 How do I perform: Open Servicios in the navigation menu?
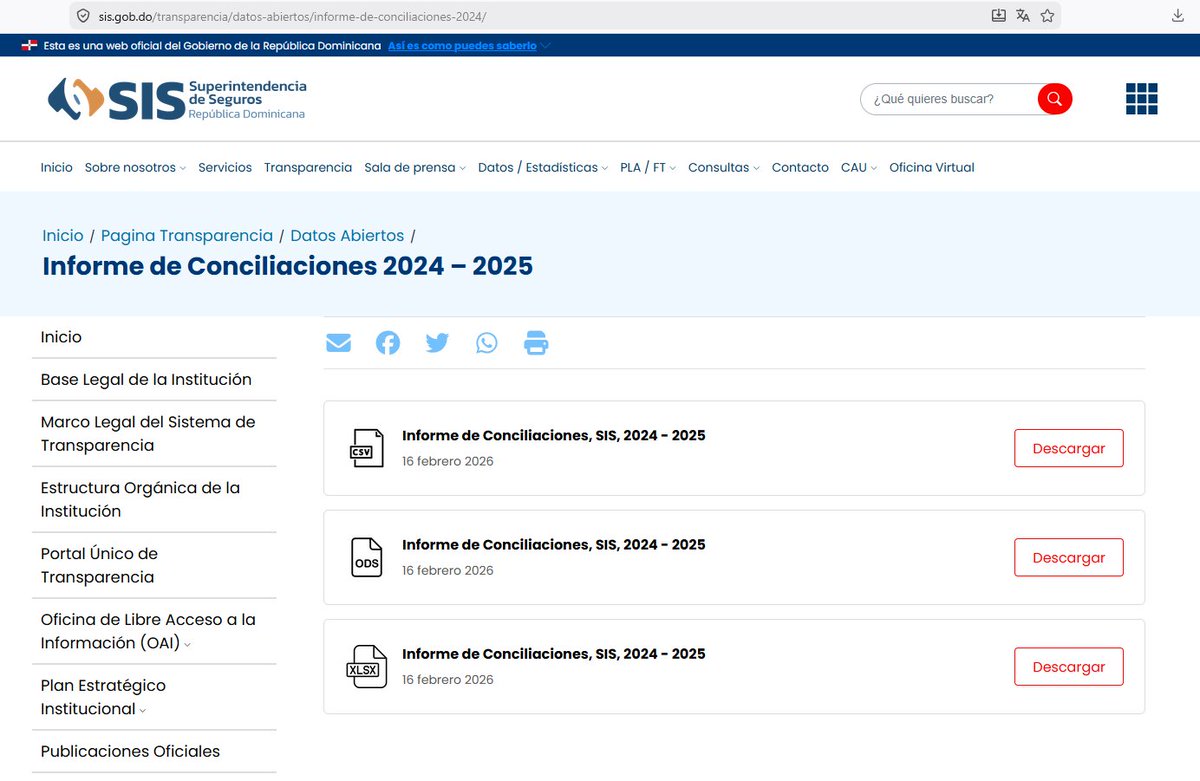(225, 167)
